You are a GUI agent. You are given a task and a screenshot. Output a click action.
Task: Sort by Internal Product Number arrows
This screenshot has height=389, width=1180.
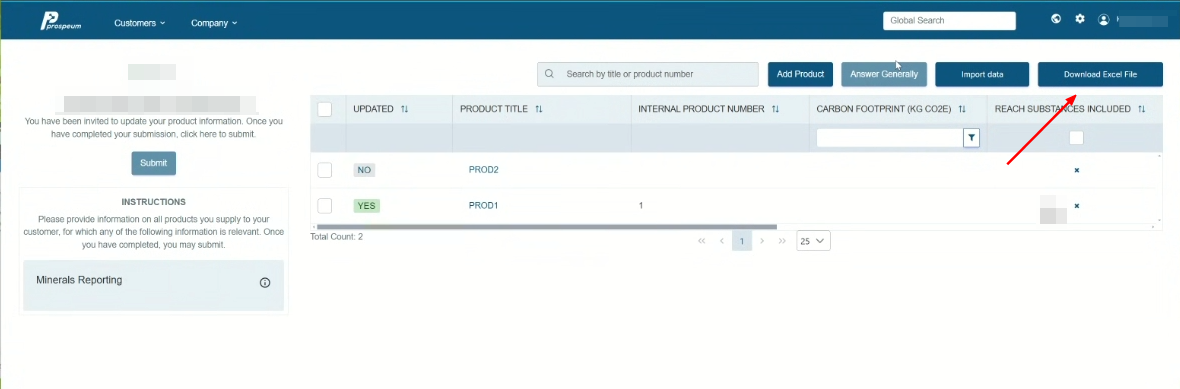point(776,109)
